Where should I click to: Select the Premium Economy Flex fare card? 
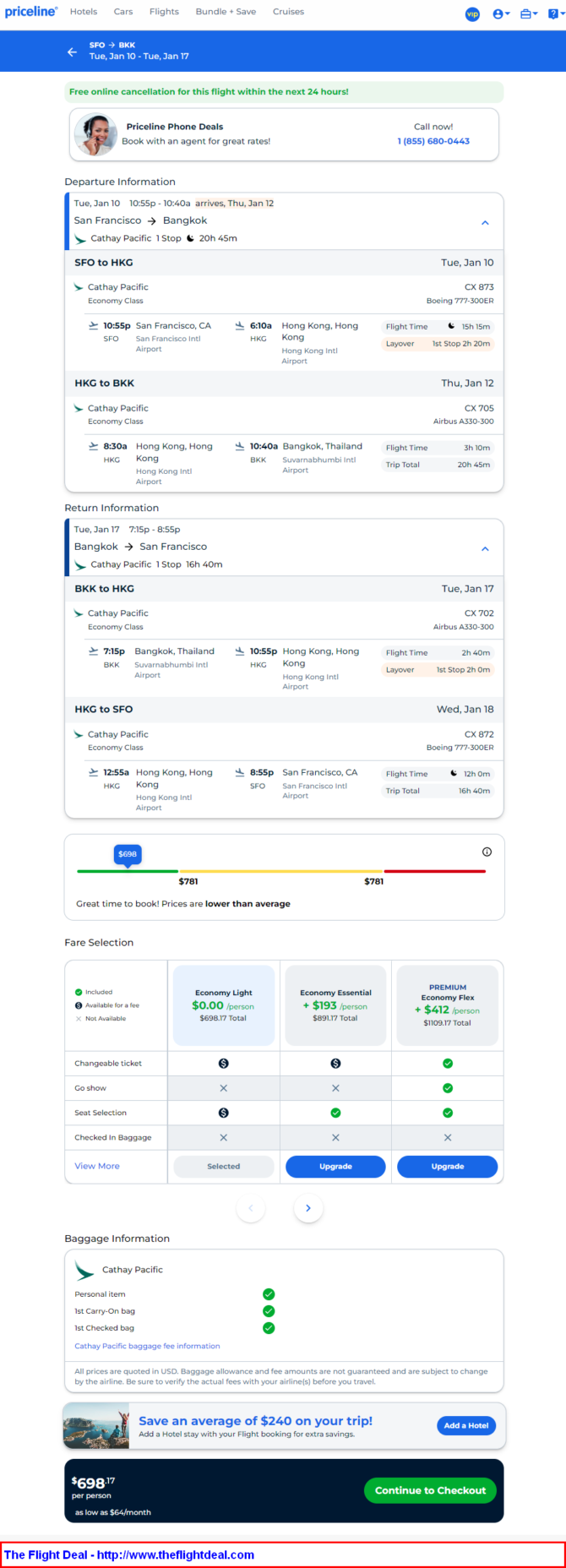point(448,1005)
